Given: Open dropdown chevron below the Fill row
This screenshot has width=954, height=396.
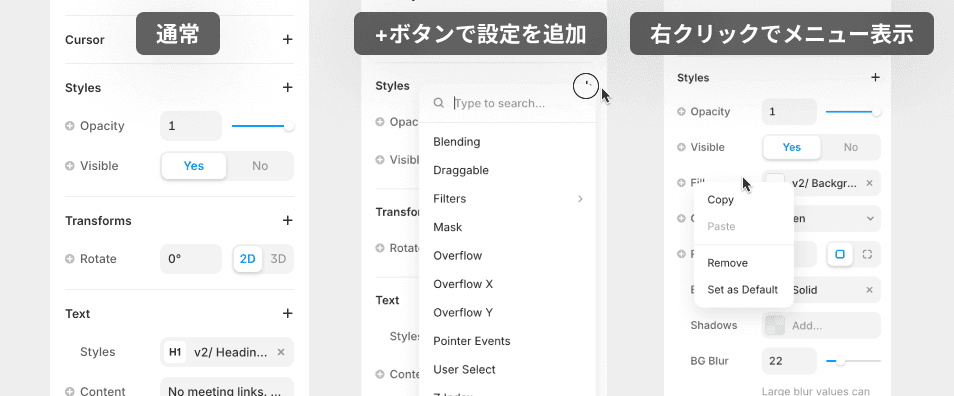Looking at the screenshot, I should (871, 218).
